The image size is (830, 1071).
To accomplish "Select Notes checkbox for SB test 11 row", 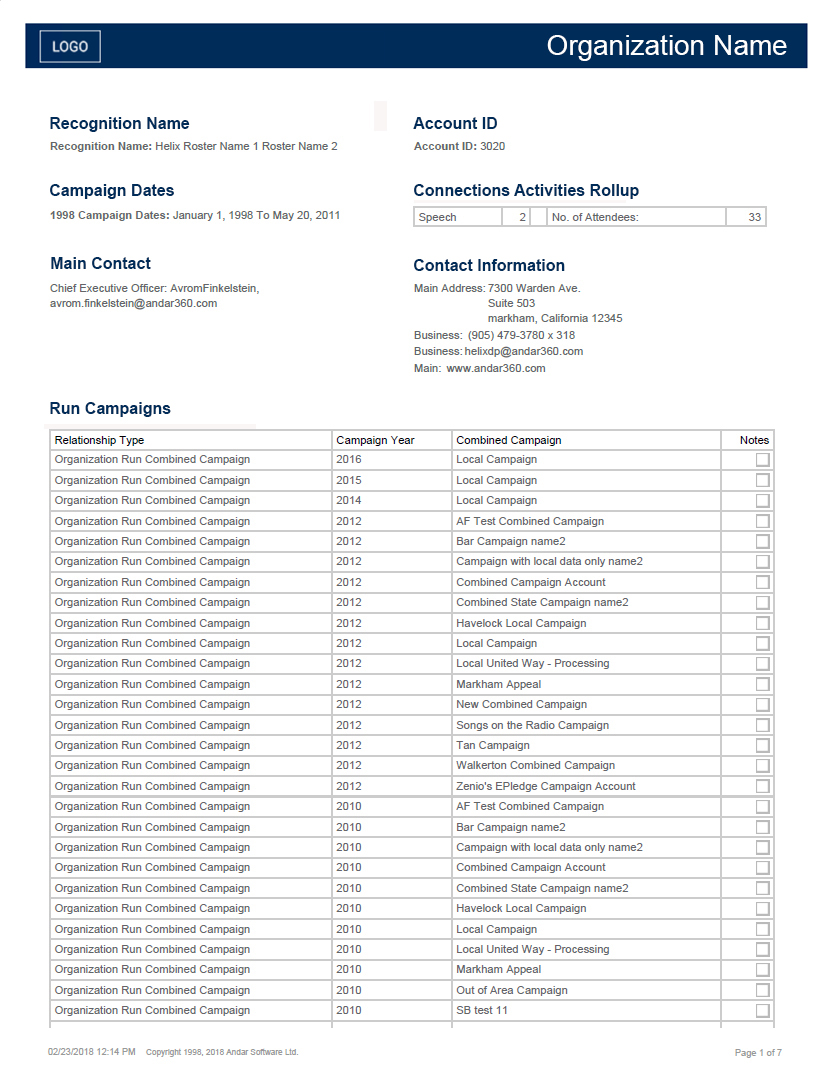I will (x=763, y=1011).
